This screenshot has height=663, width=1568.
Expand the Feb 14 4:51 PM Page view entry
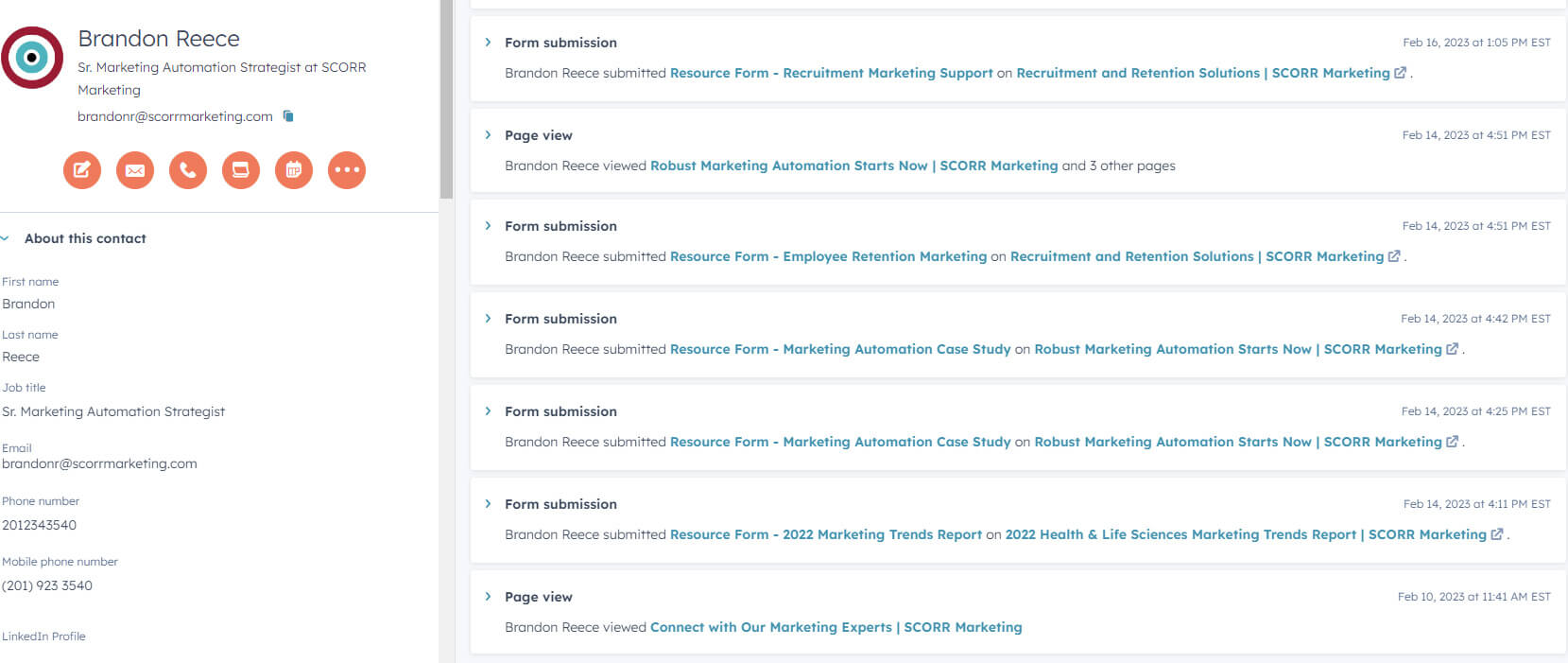pos(488,135)
